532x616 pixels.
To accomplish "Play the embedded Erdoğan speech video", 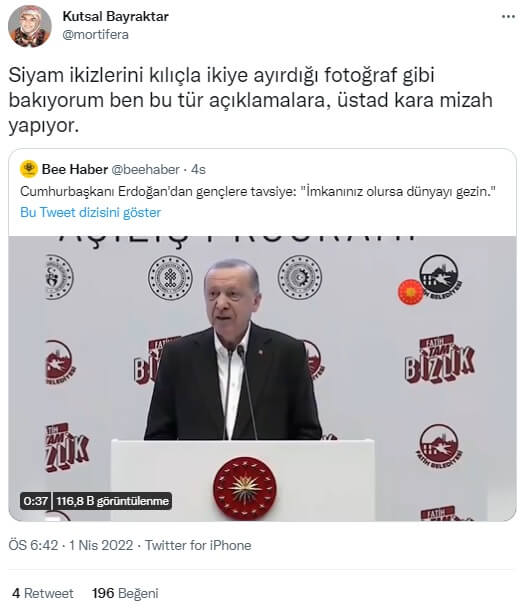I will point(262,378).
